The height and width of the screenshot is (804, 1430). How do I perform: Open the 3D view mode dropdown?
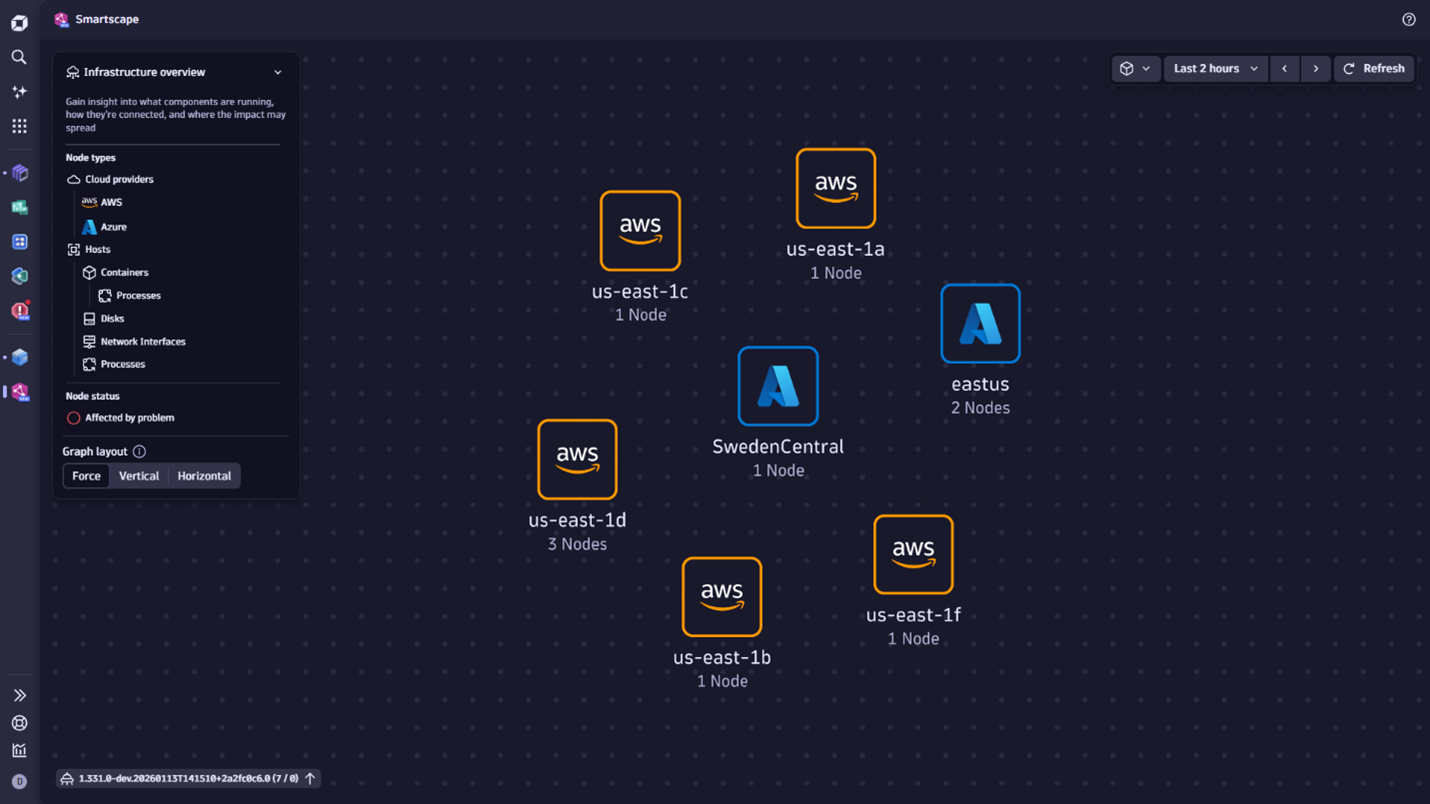point(1136,68)
